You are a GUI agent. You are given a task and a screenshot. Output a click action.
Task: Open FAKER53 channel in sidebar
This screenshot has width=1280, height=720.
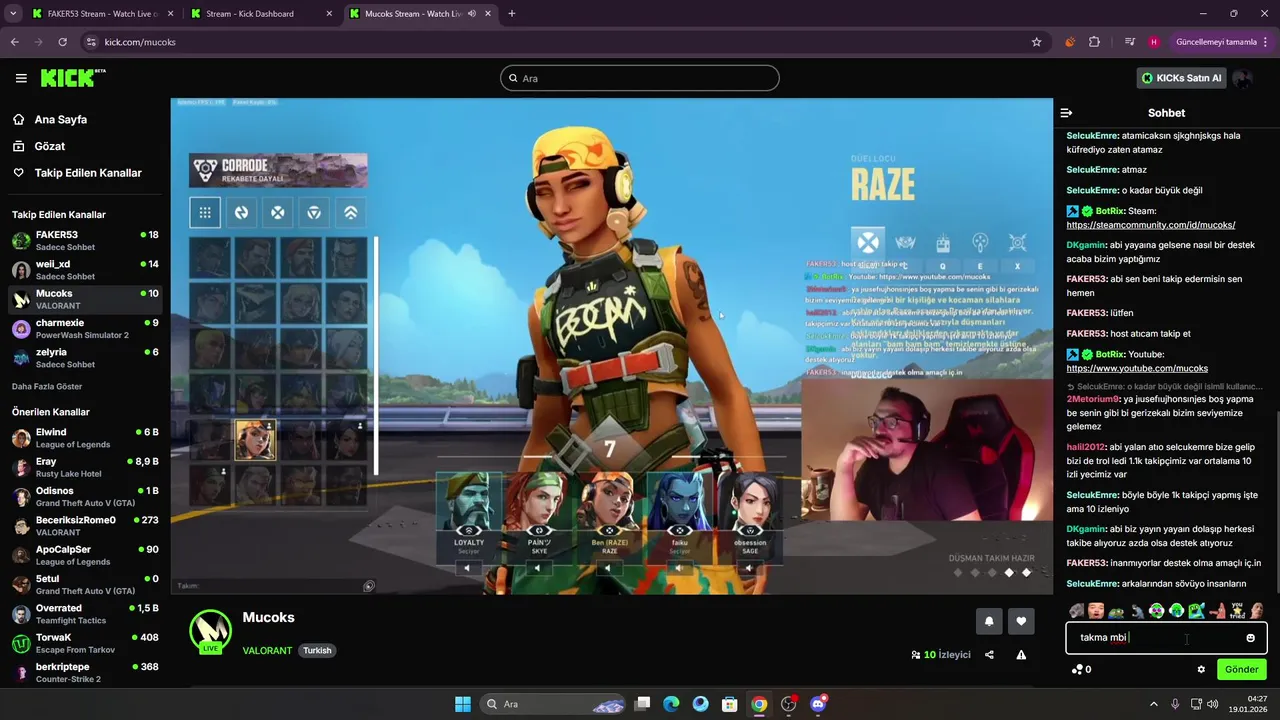pos(85,241)
